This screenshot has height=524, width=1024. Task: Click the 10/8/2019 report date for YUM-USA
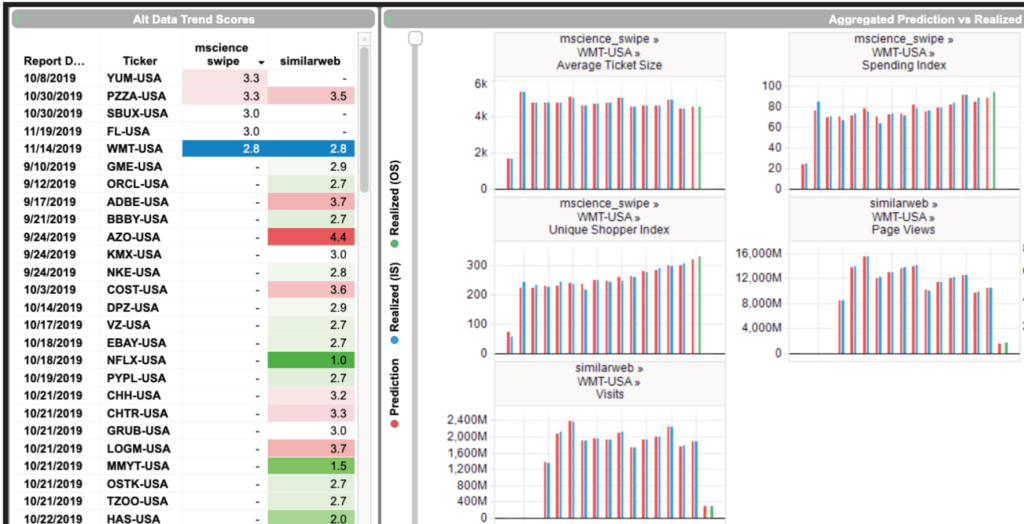pyautogui.click(x=50, y=78)
